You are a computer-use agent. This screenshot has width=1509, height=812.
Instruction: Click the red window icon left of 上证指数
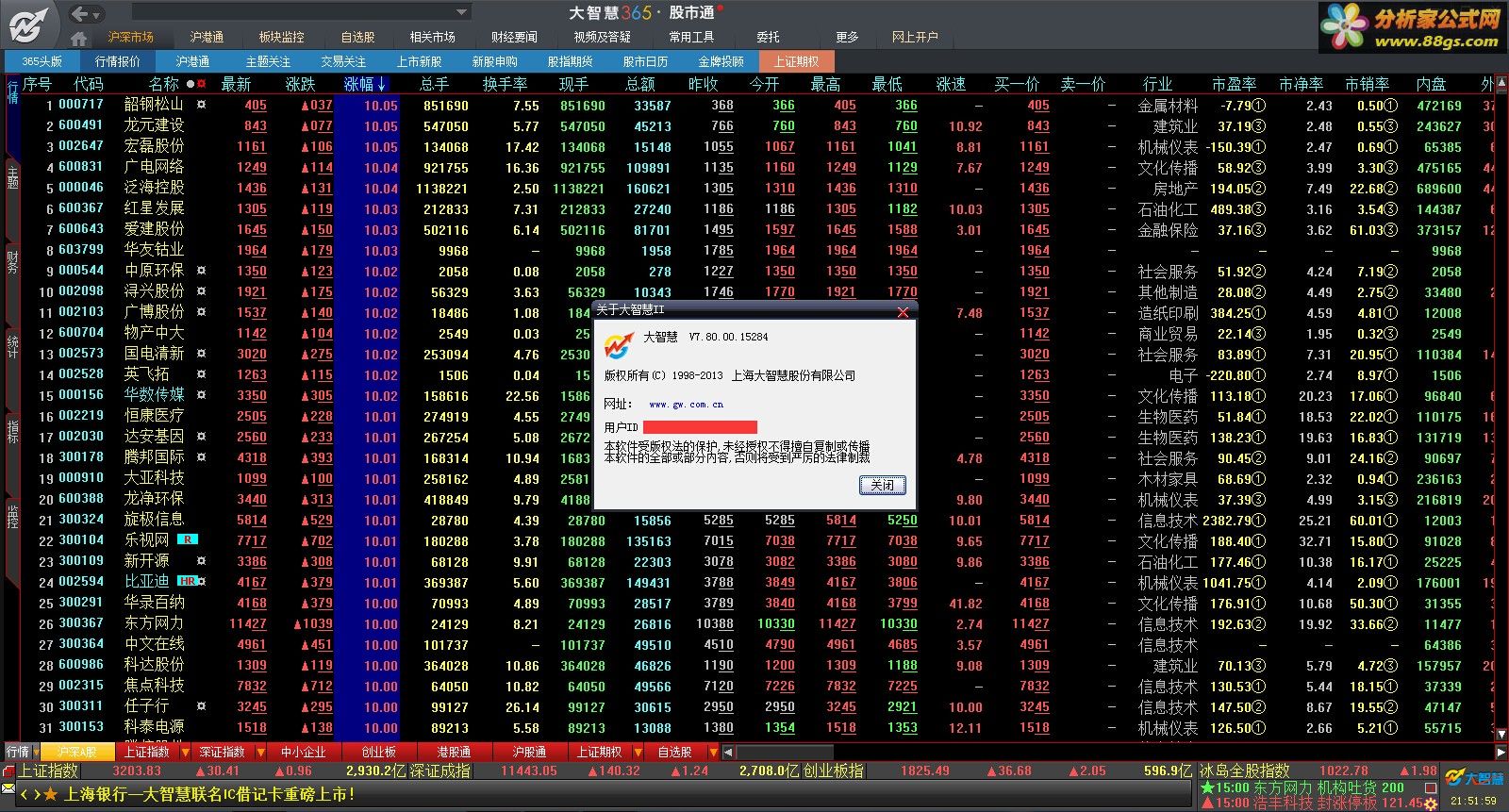[8, 771]
